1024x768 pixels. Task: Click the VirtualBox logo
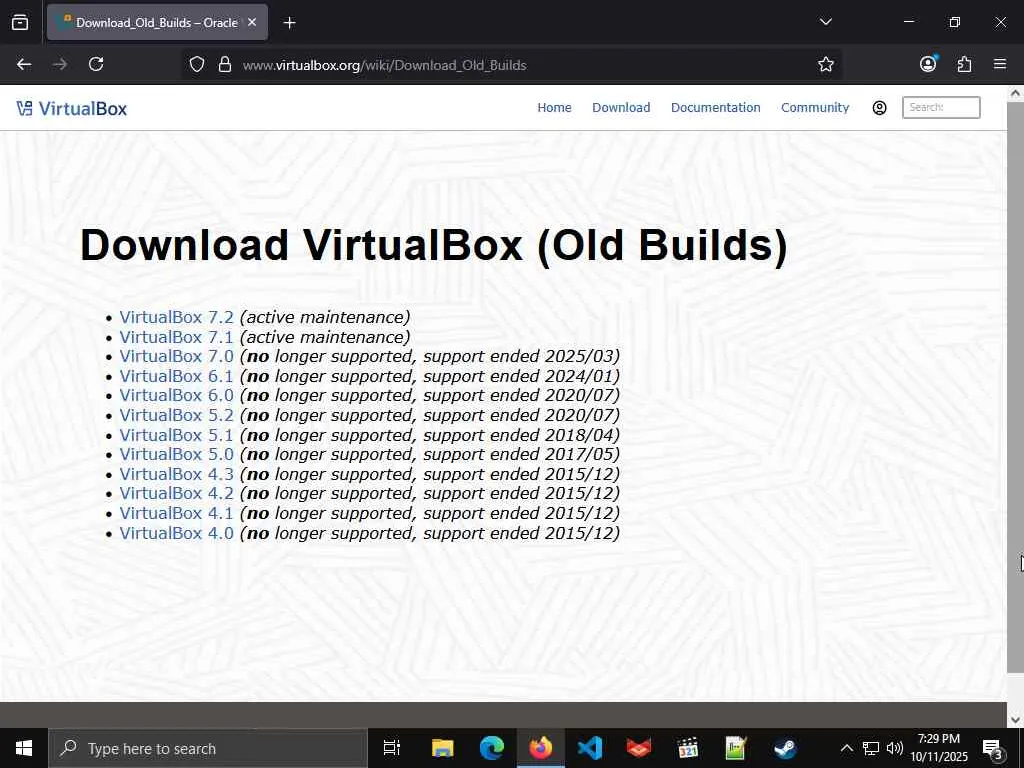(72, 108)
